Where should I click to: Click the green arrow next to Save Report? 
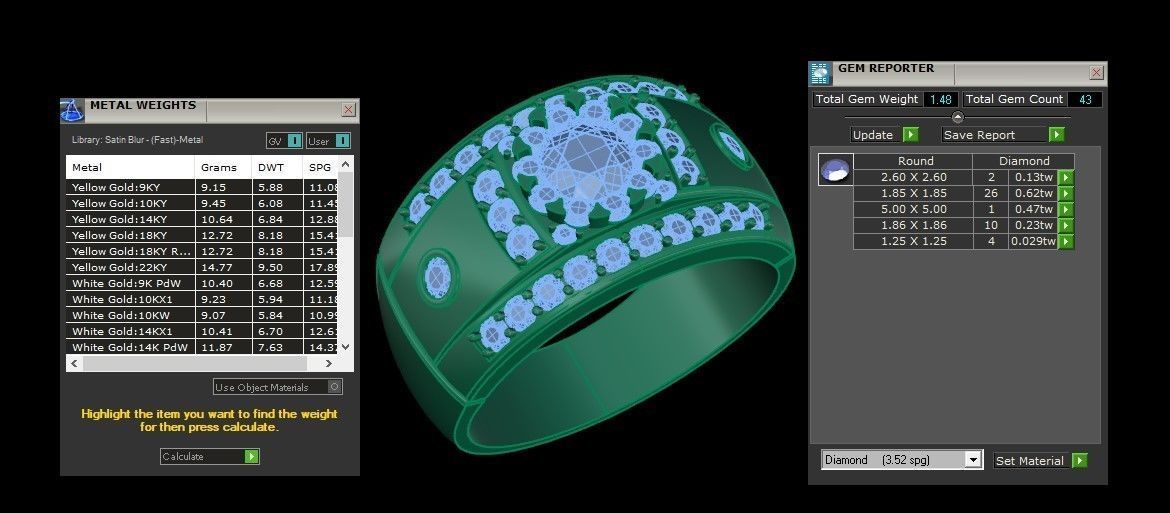(x=1056, y=135)
